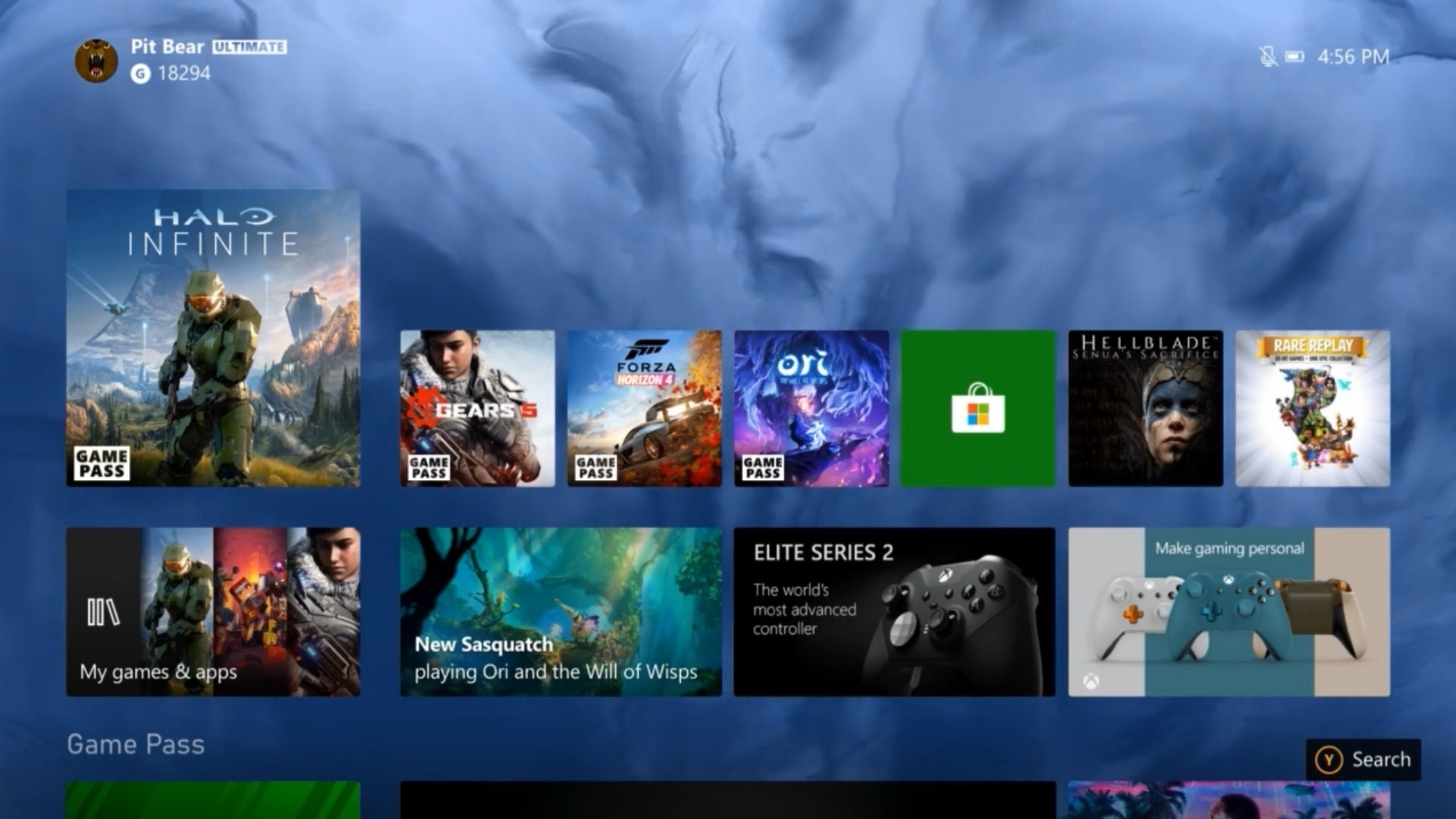Screen dimensions: 1456x819
Task: Launch the Gears 5 game tile
Action: [x=478, y=408]
